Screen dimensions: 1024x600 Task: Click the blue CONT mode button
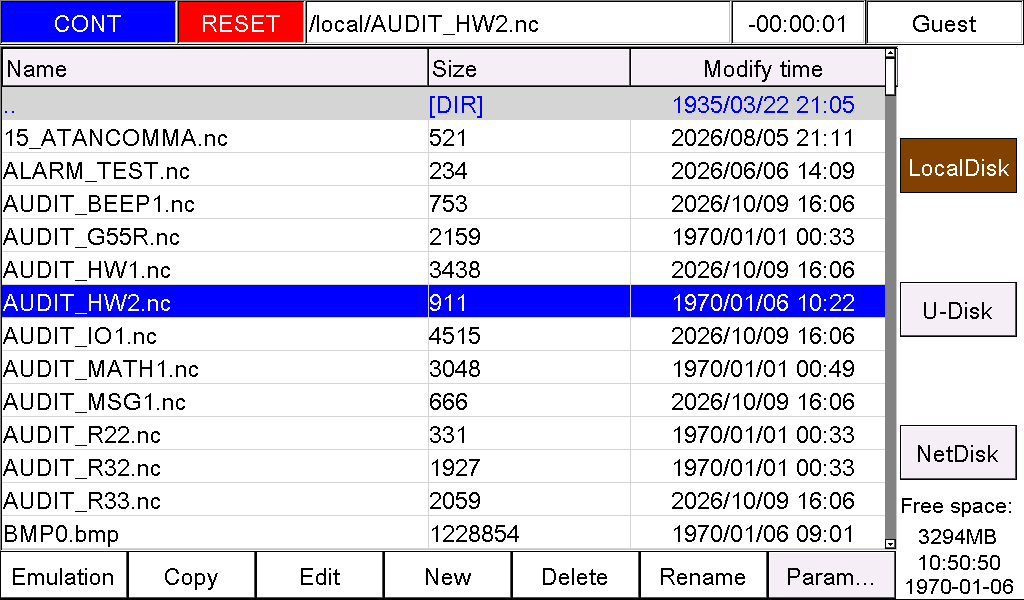(x=88, y=23)
